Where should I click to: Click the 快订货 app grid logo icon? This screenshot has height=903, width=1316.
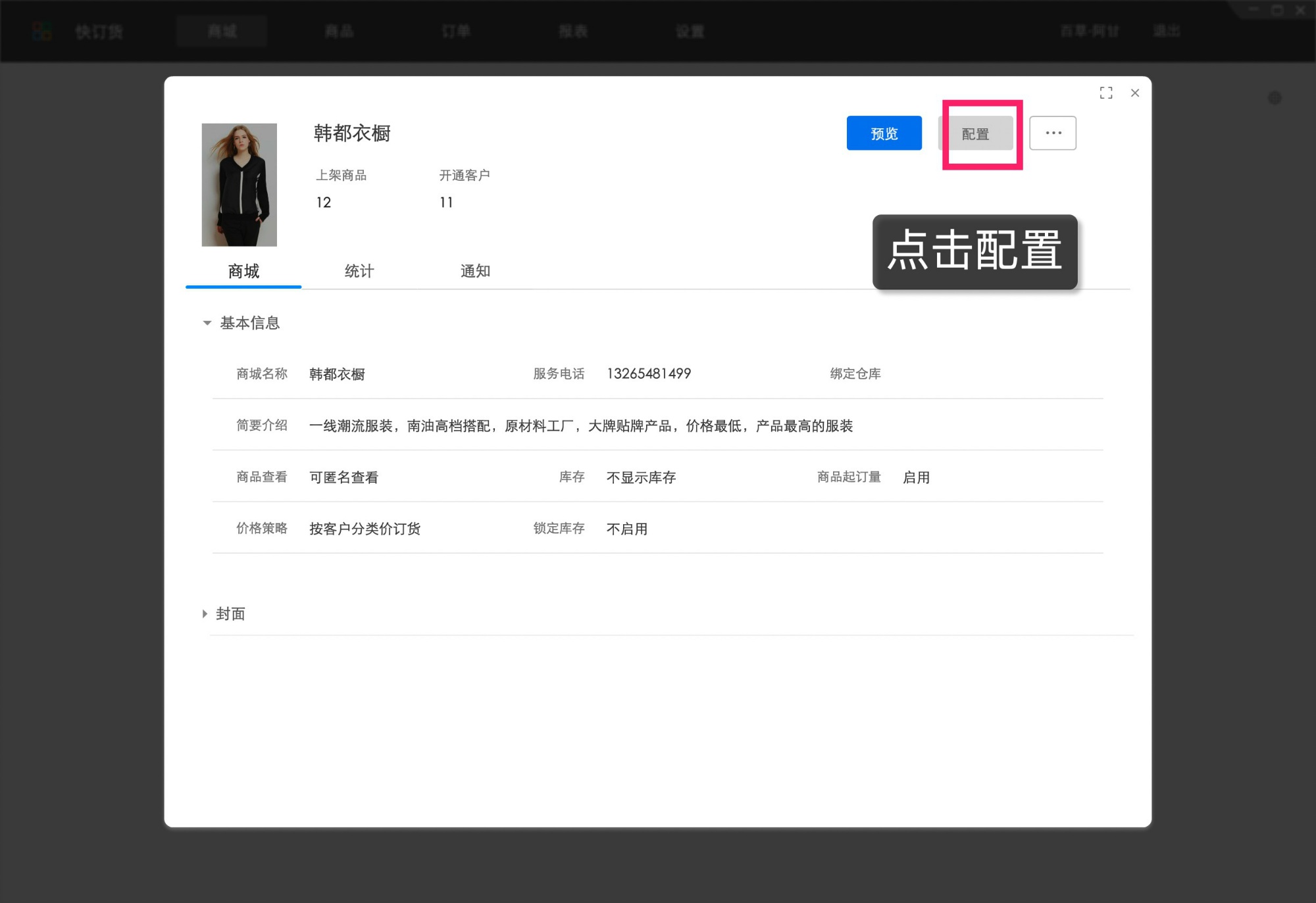[42, 30]
